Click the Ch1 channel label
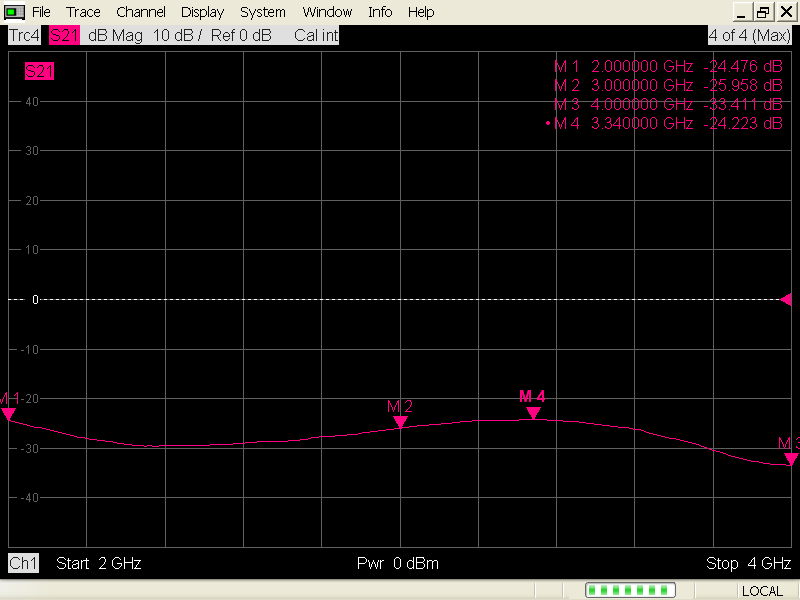800x600 pixels. point(23,563)
